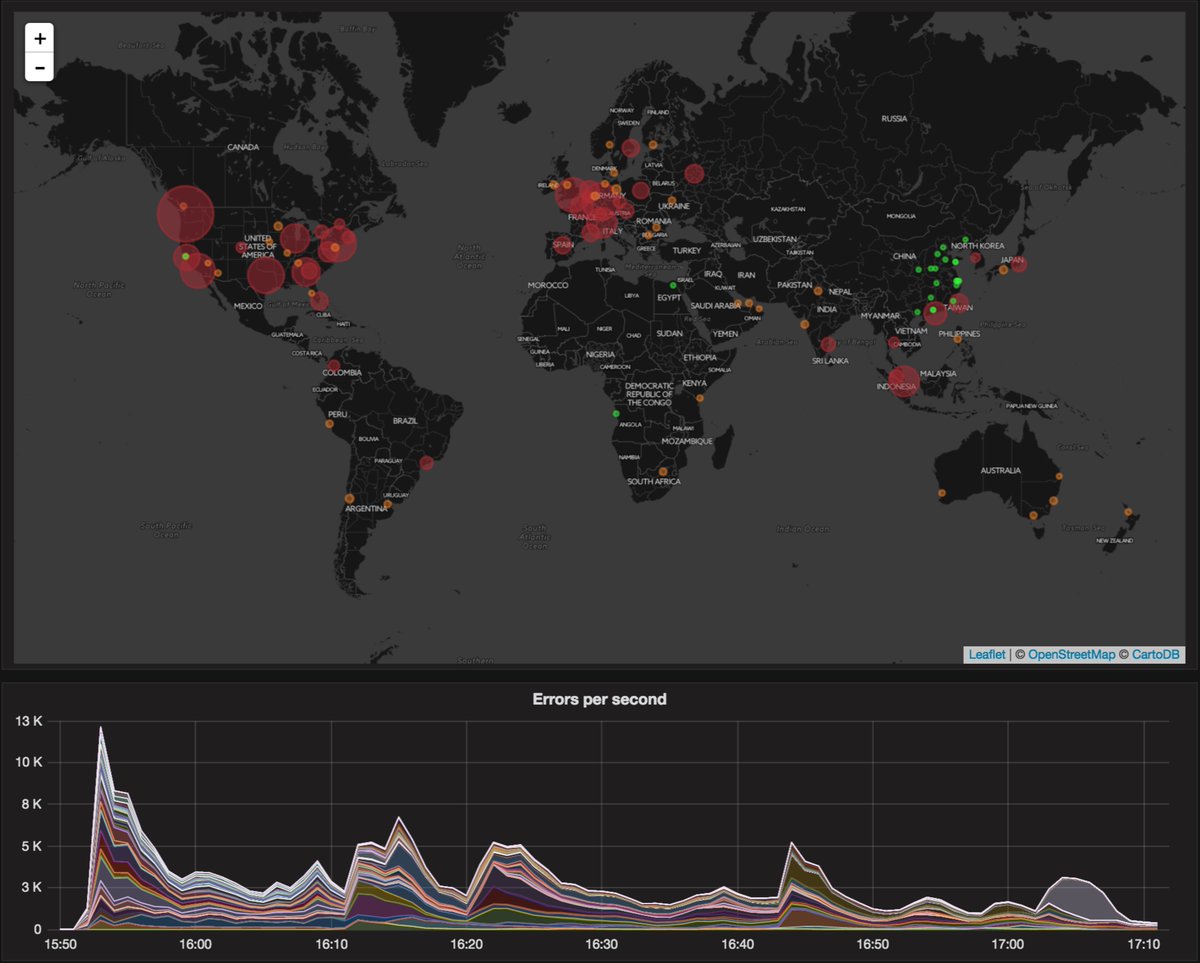This screenshot has width=1200, height=963.
Task: Select the large red circle over Indonesia
Action: click(x=903, y=381)
